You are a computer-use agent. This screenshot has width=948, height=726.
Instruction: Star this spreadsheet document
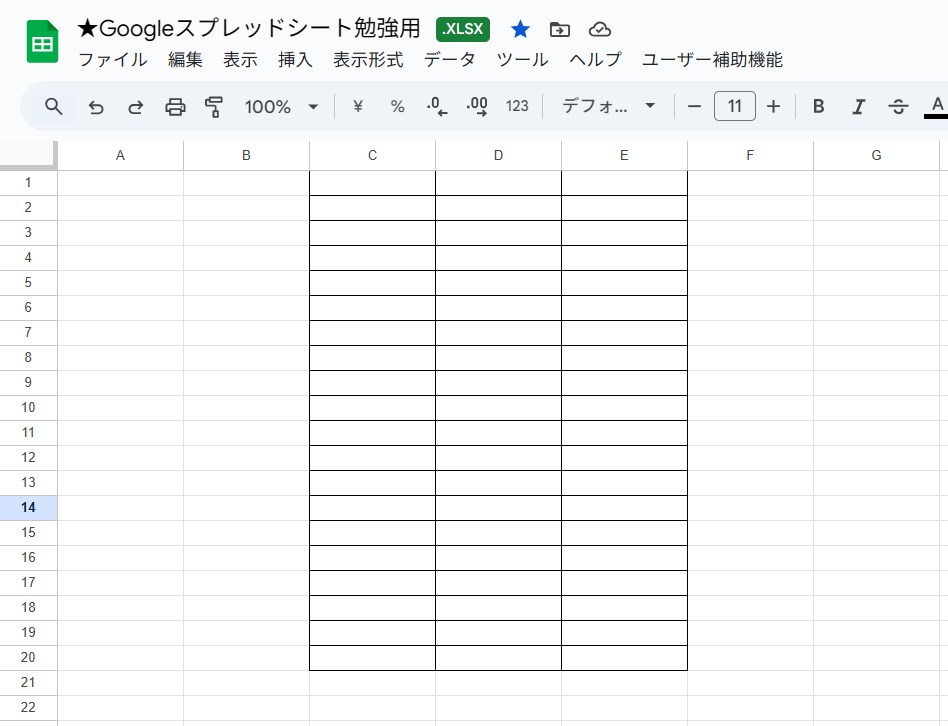520,29
